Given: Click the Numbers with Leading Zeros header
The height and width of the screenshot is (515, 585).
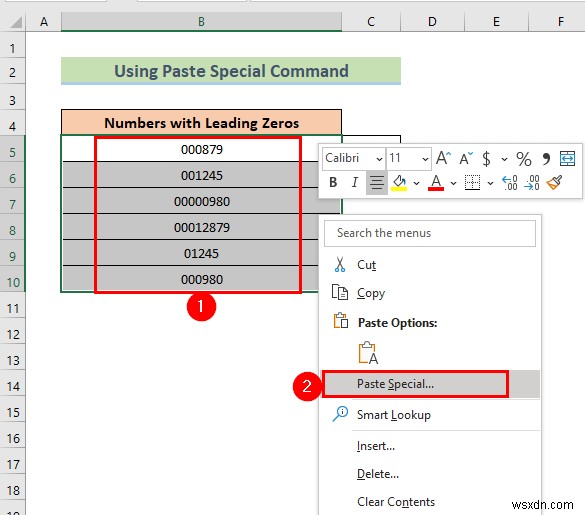Looking at the screenshot, I should coord(201,123).
